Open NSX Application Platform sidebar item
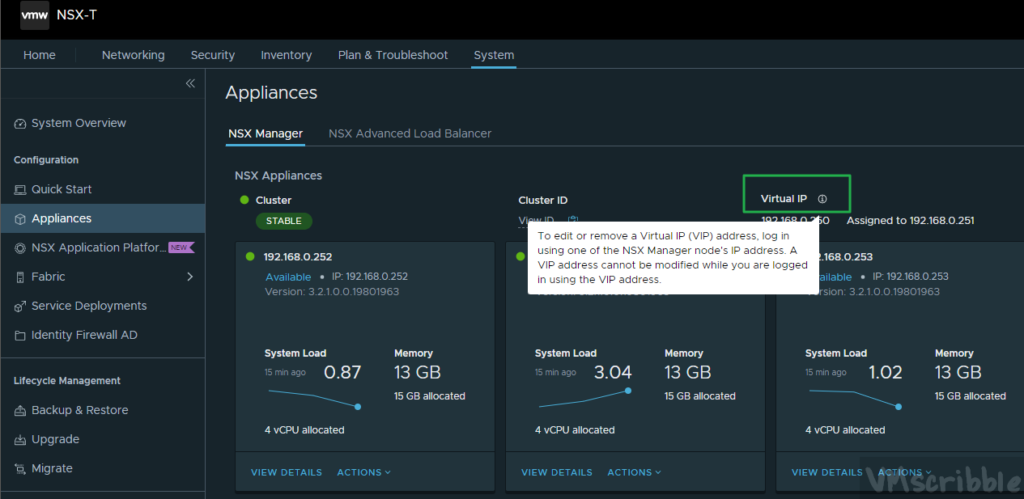The image size is (1024, 499). 98,248
